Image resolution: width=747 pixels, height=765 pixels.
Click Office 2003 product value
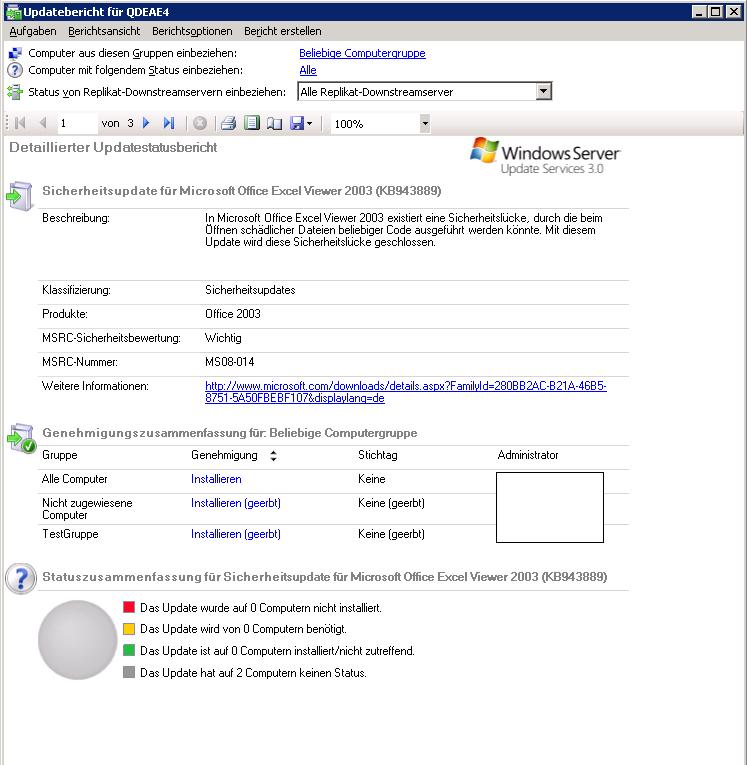233,314
